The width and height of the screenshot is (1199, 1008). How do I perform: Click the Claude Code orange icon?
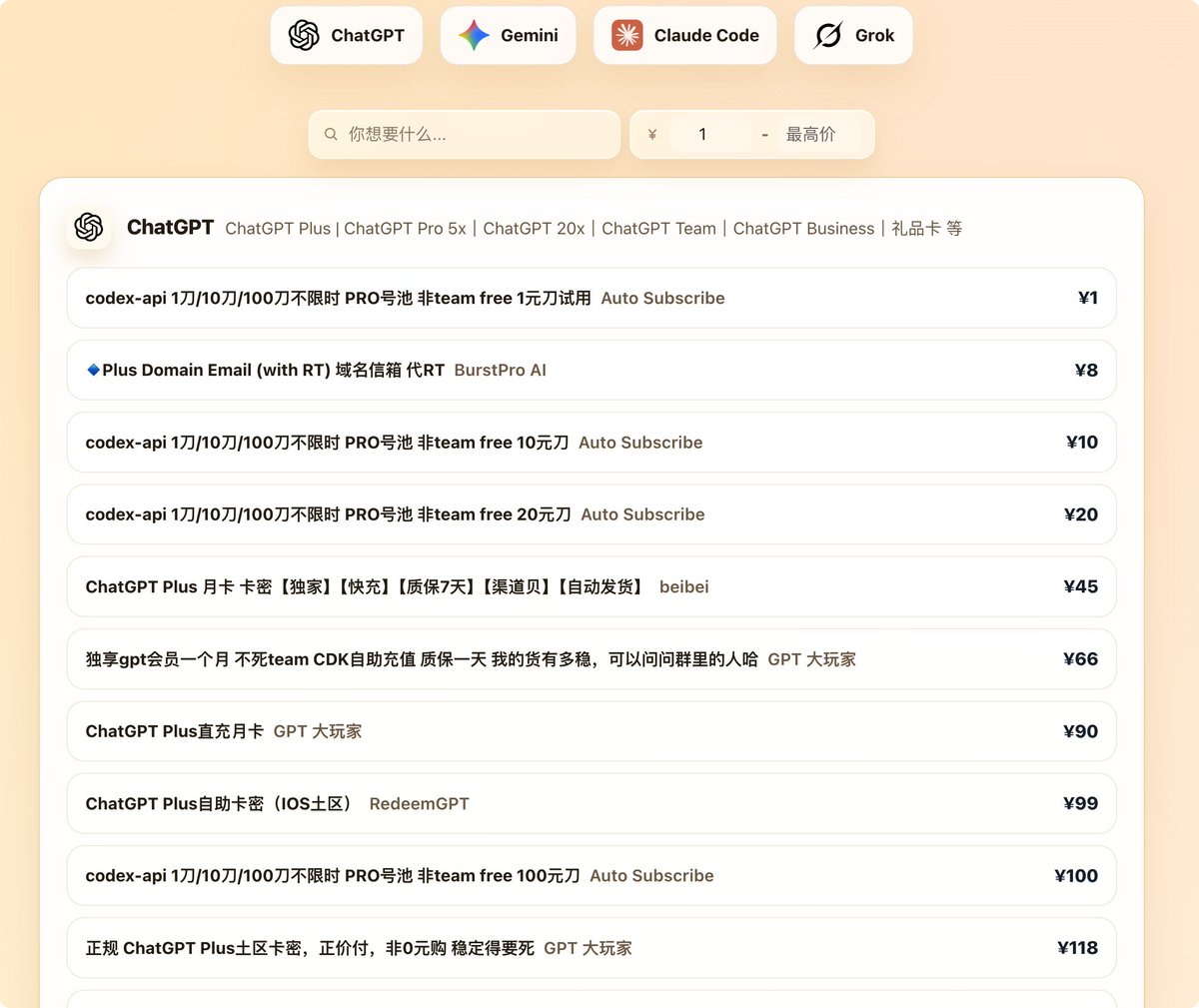(x=627, y=35)
